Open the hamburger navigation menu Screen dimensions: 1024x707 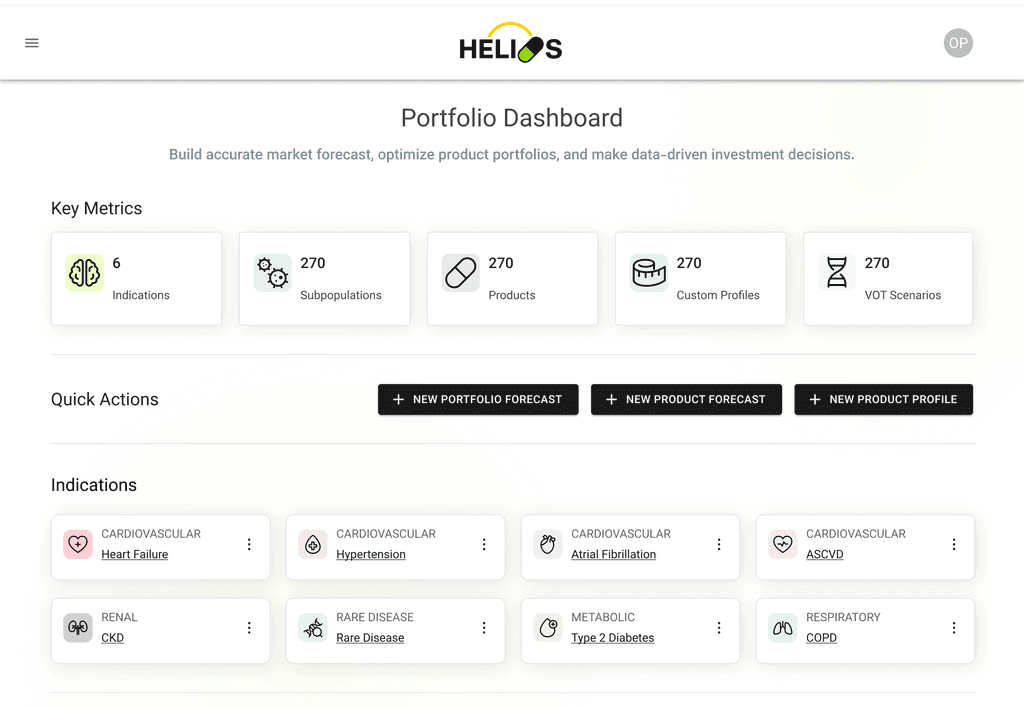click(x=32, y=43)
